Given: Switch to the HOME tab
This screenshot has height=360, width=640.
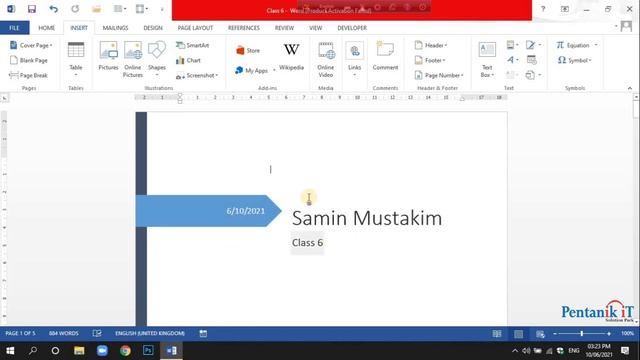Looking at the screenshot, I should [x=47, y=28].
